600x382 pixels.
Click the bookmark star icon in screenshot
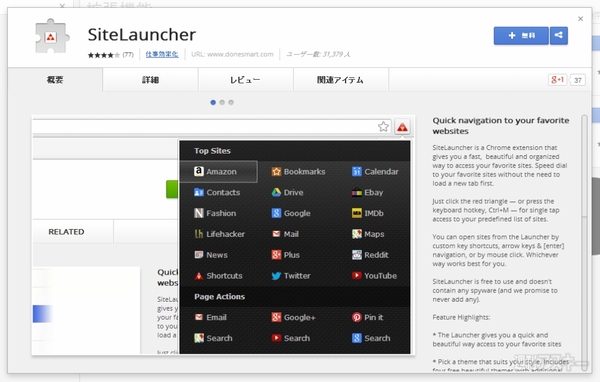tap(383, 126)
